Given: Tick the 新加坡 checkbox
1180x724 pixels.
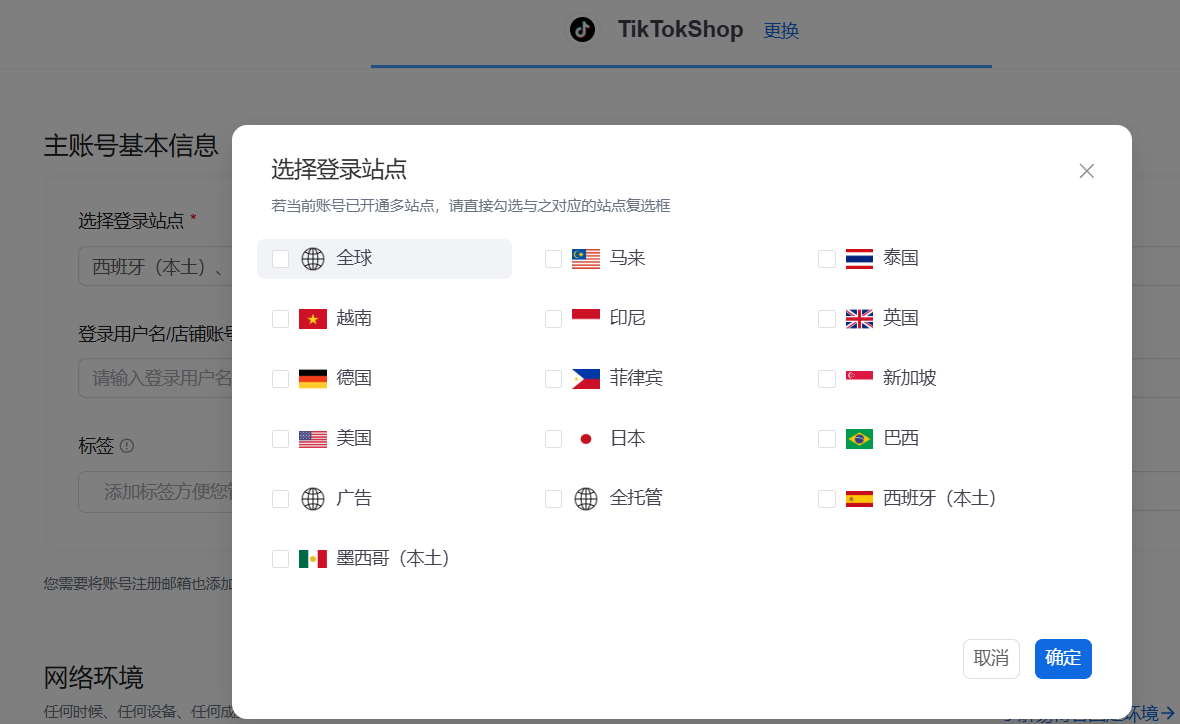Looking at the screenshot, I should click(826, 379).
